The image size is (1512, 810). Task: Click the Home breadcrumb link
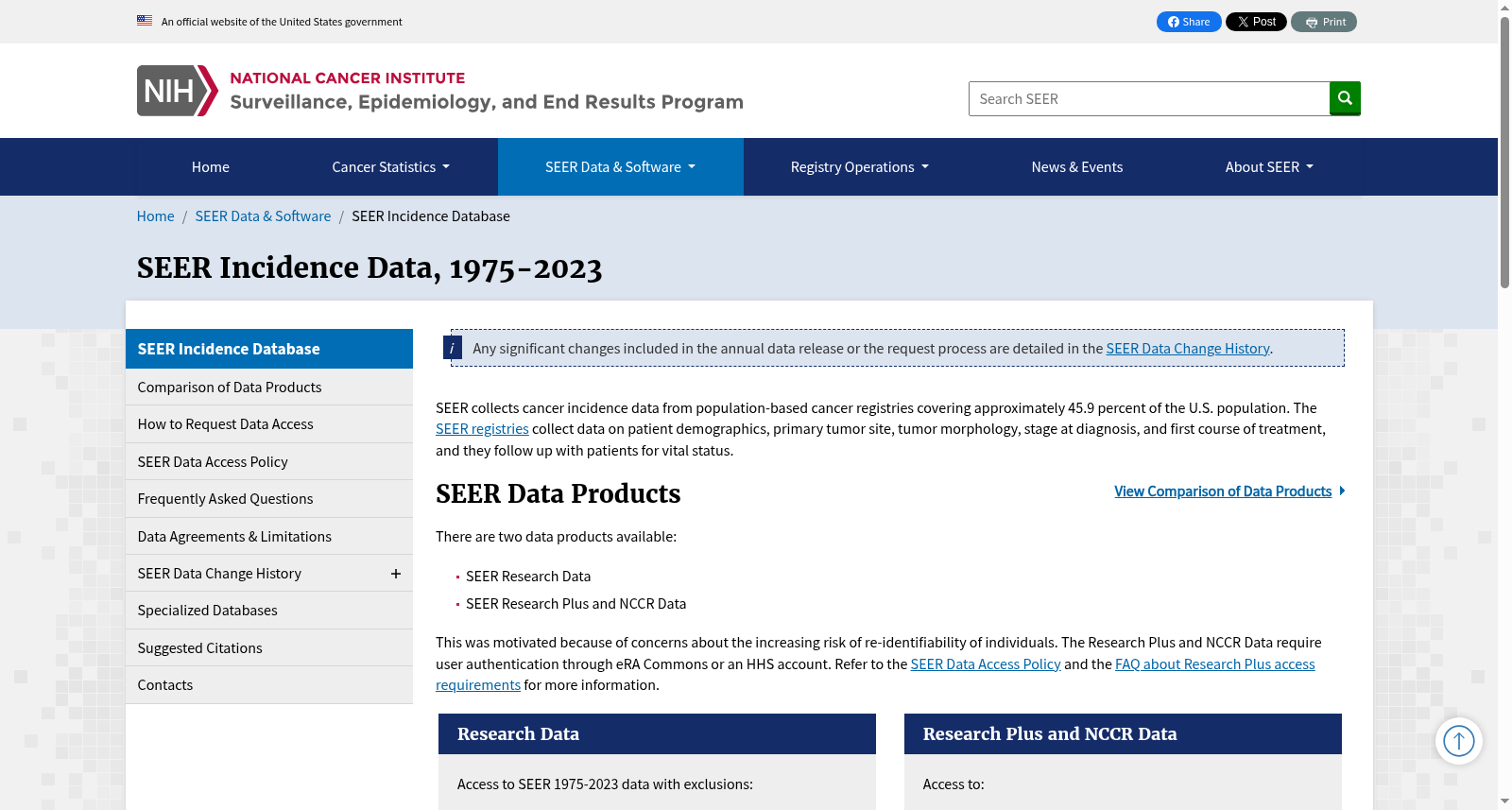pyautogui.click(x=156, y=216)
